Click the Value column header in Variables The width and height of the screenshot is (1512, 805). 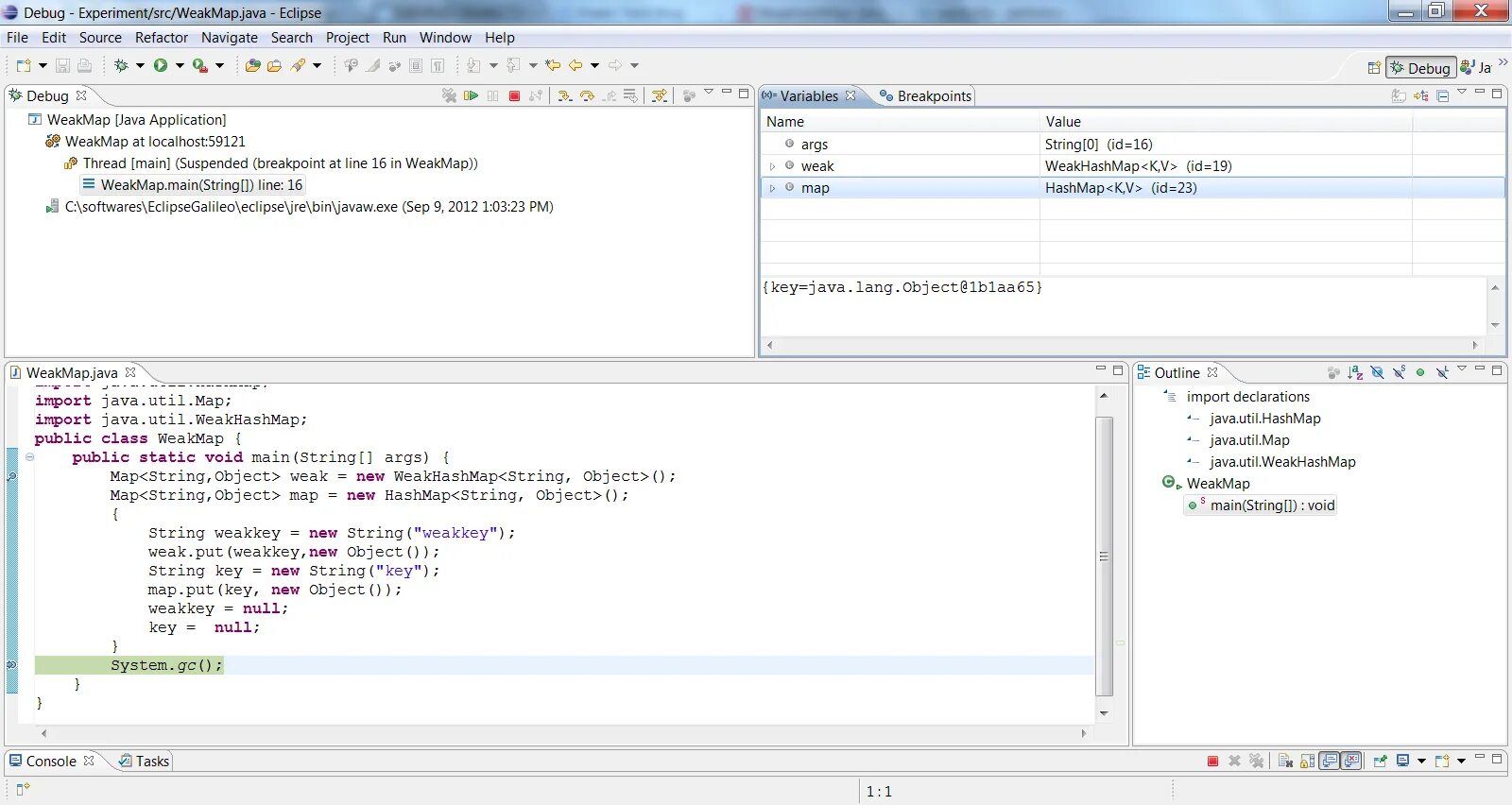pyautogui.click(x=1225, y=122)
